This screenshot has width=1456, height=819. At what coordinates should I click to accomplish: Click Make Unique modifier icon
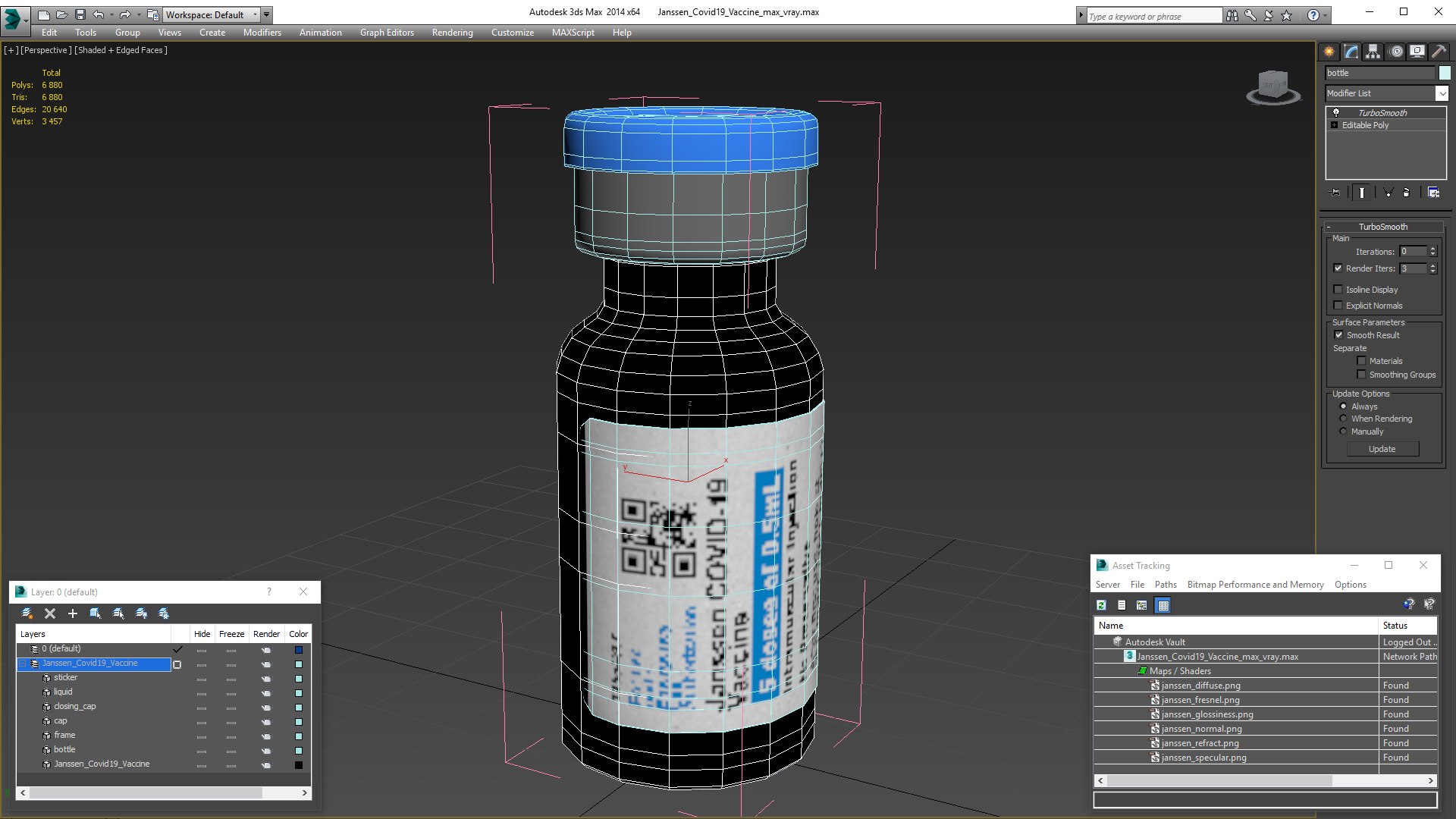(1388, 193)
